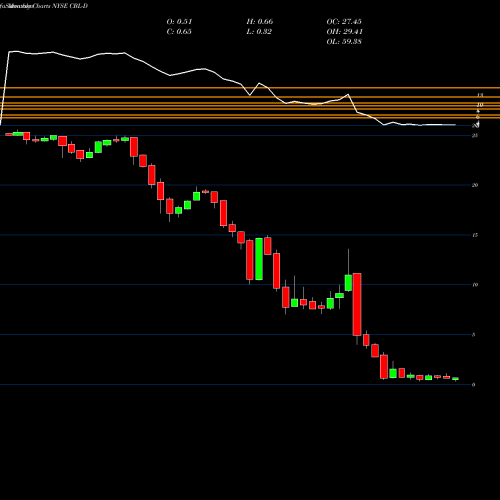
Task: Click the OL: 59.38 statistic
Action: click(344, 42)
